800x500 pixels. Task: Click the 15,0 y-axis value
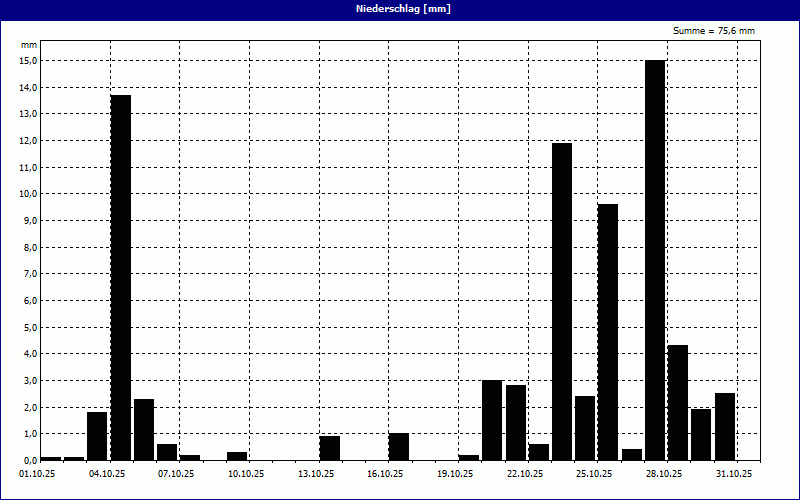(27, 61)
